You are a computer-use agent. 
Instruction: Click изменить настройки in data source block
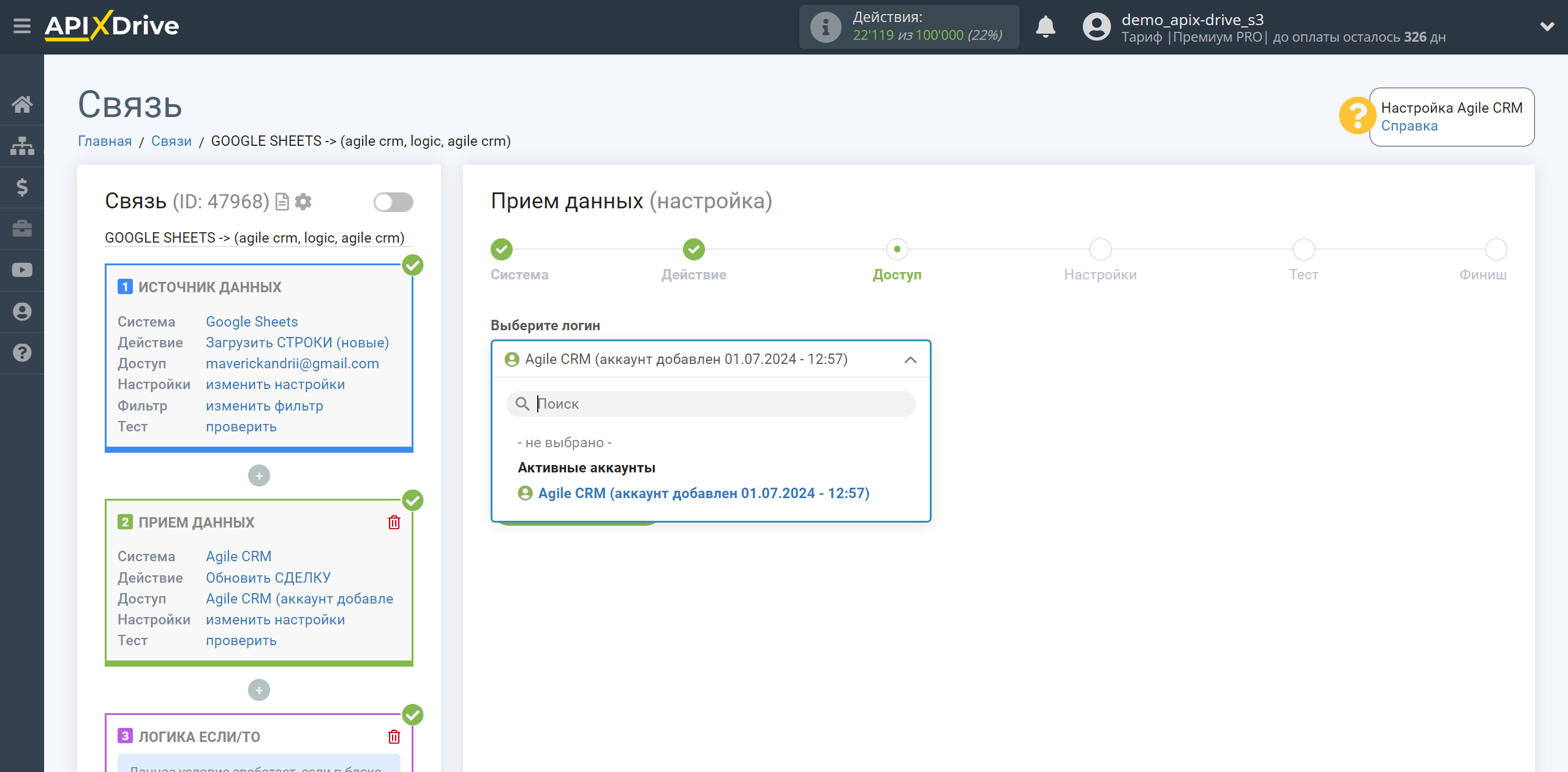point(275,384)
